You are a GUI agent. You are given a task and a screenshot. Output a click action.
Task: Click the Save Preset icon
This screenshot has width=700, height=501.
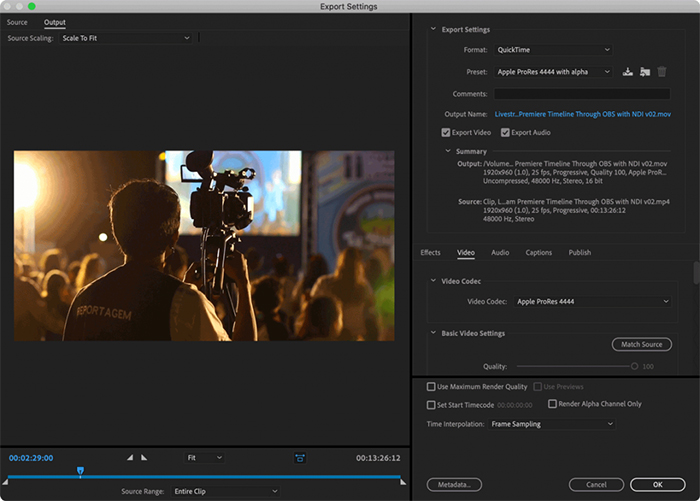[628, 72]
